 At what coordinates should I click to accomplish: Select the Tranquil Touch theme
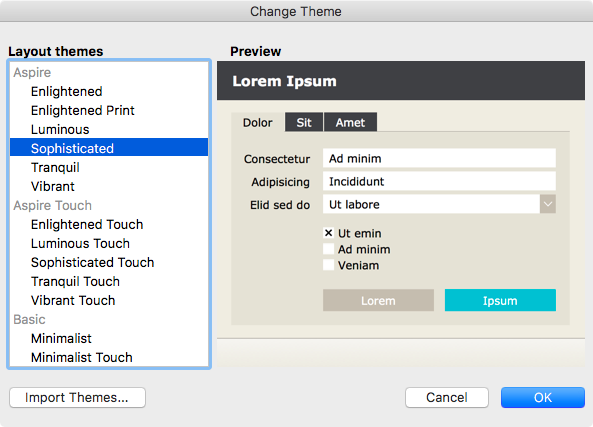tap(109, 281)
